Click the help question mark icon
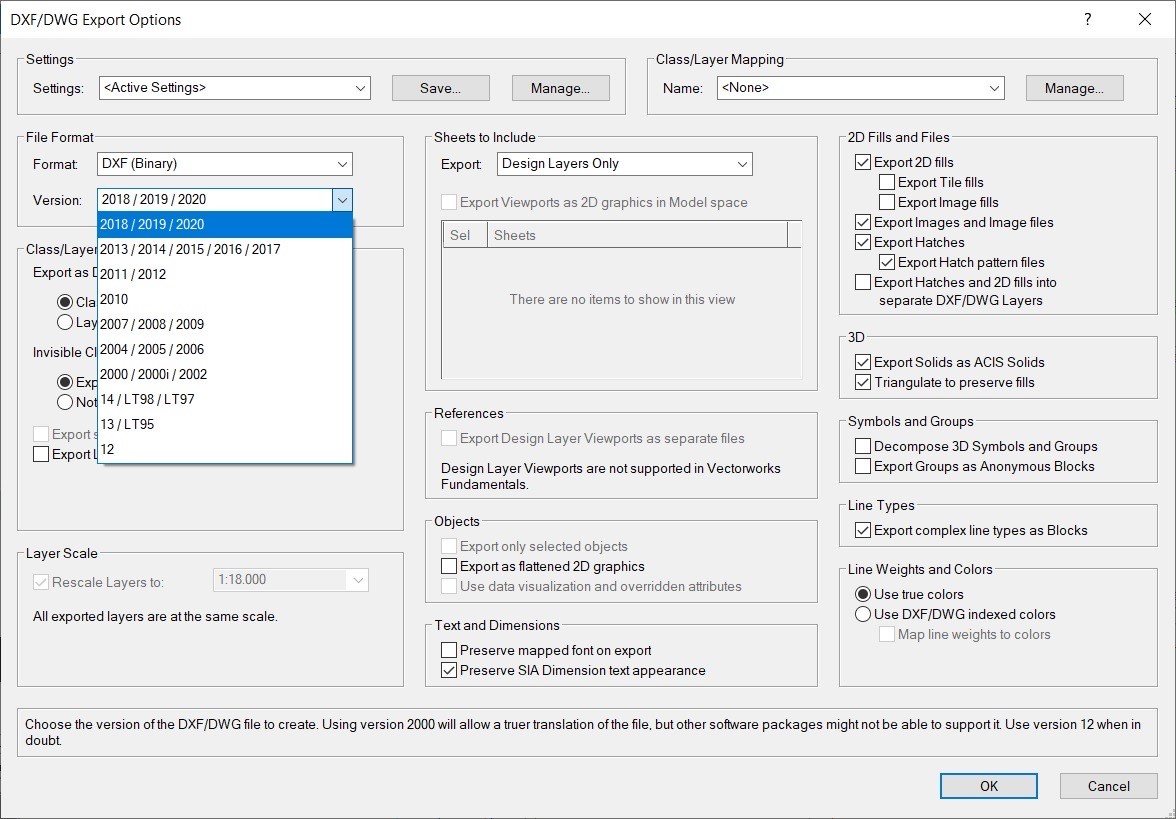1176x819 pixels. coord(1087,19)
